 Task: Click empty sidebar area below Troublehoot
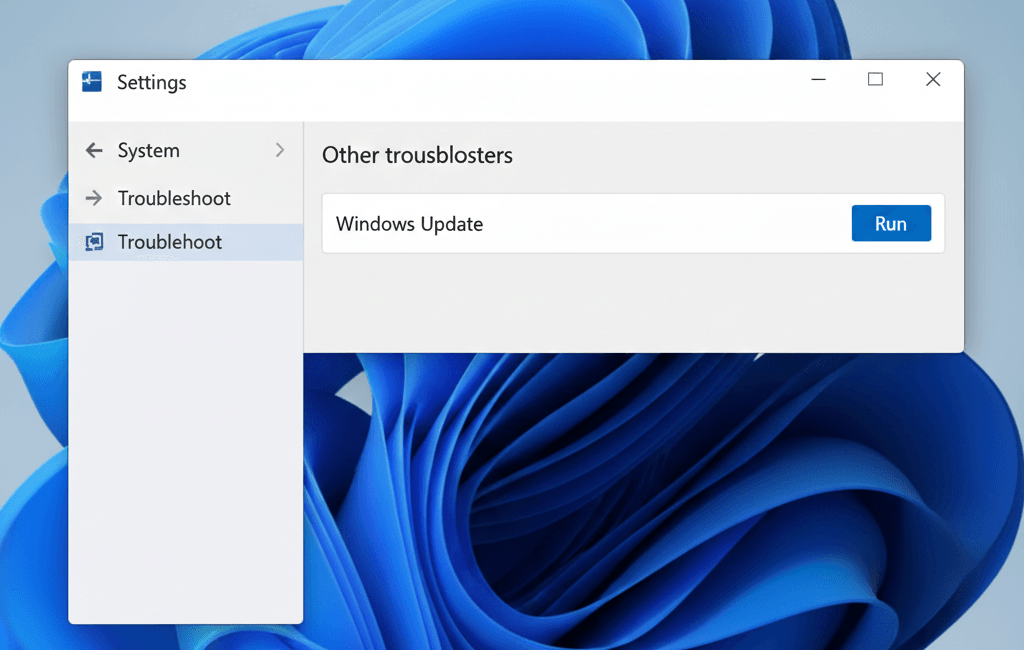pyautogui.click(x=185, y=440)
